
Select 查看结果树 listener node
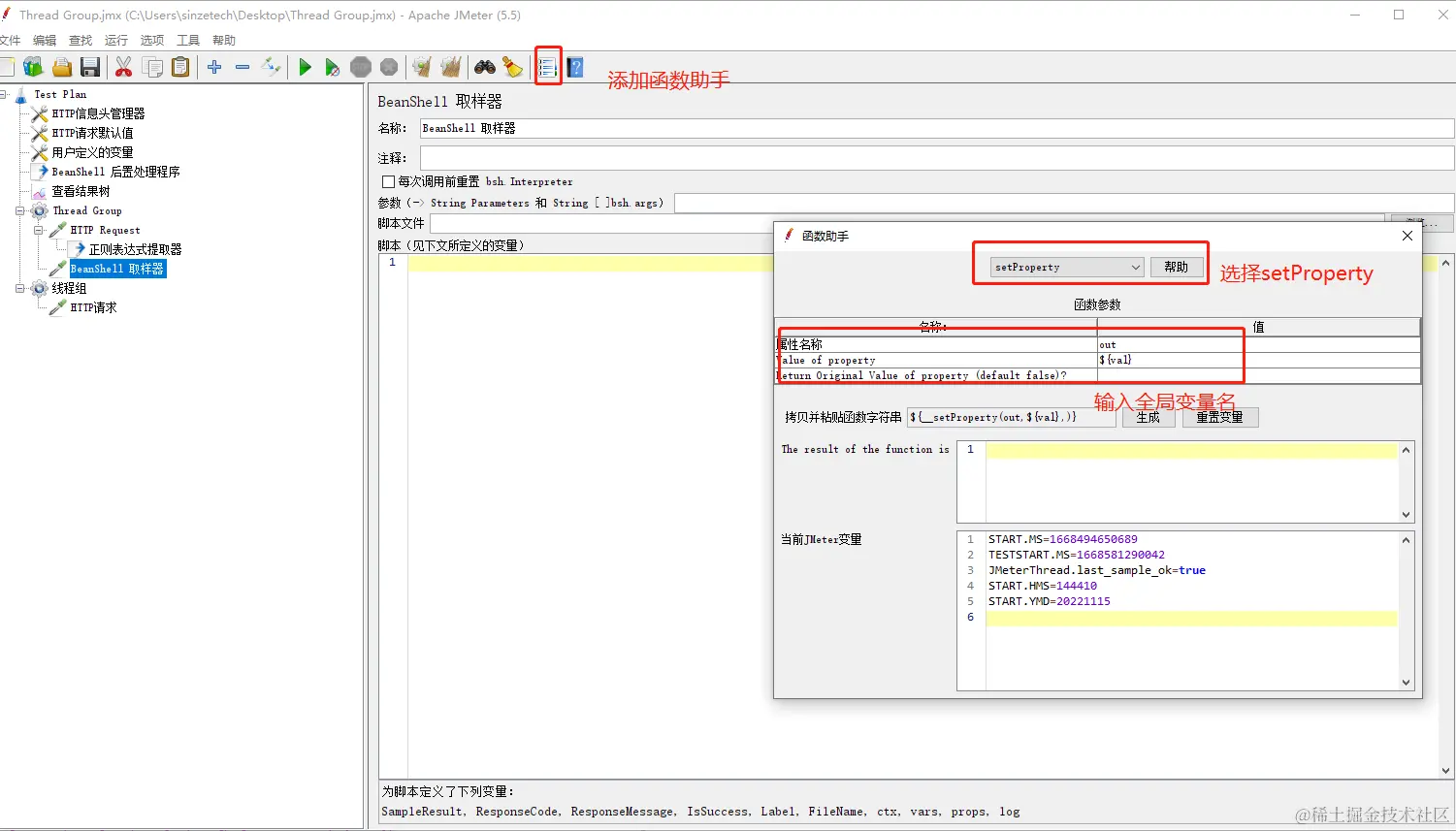click(x=81, y=191)
